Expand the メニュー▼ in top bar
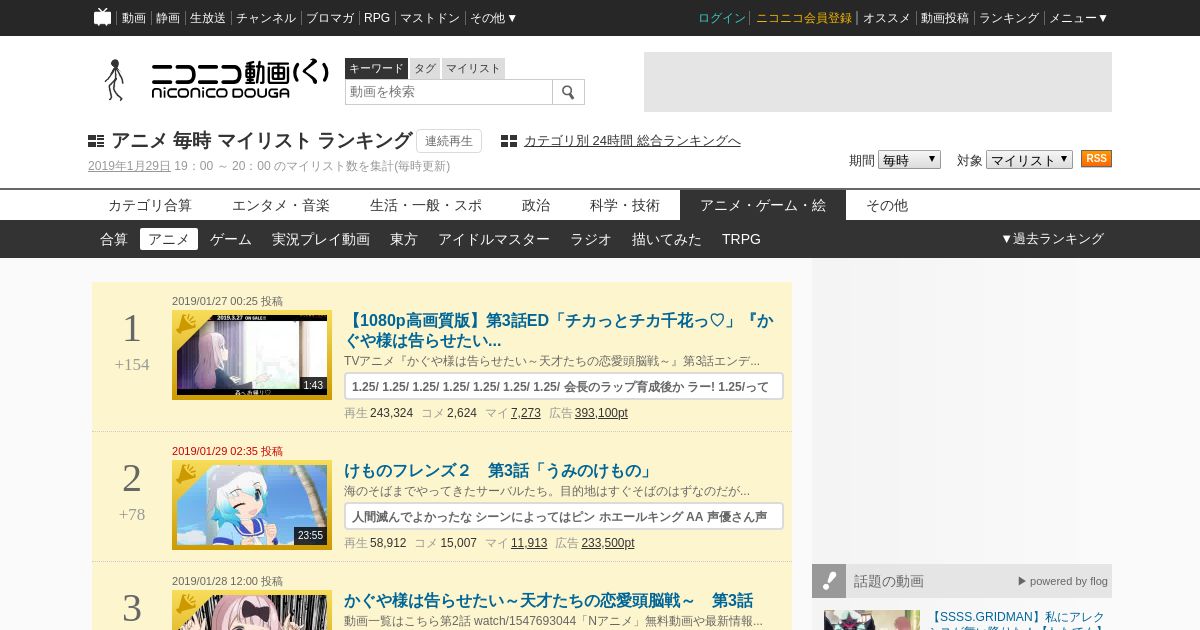The image size is (1200, 630). [x=1078, y=18]
